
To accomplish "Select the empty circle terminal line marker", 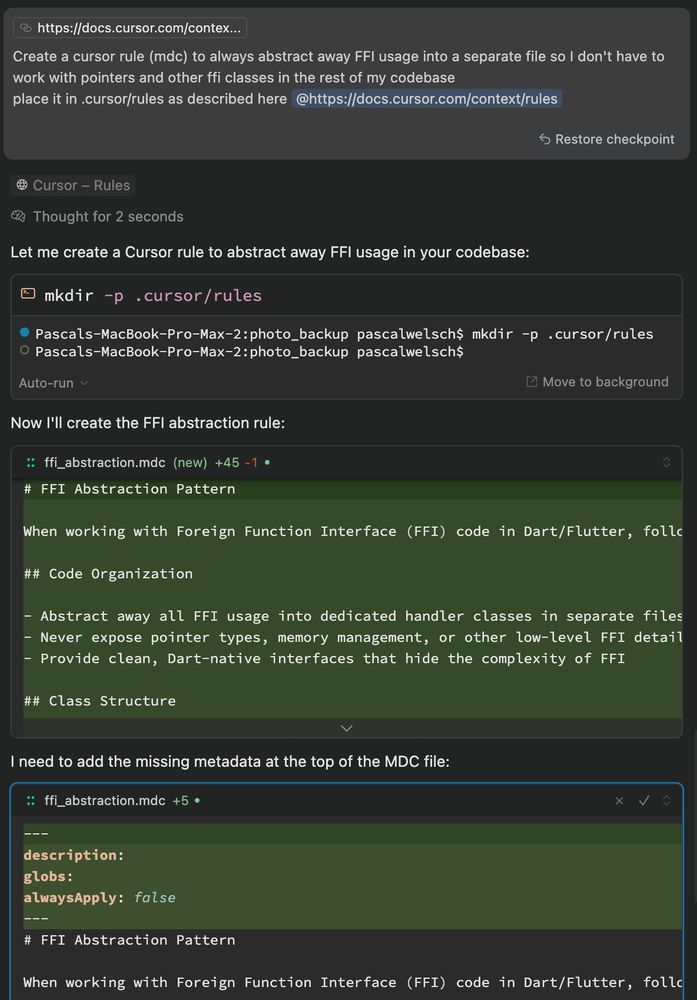I will click(x=24, y=350).
